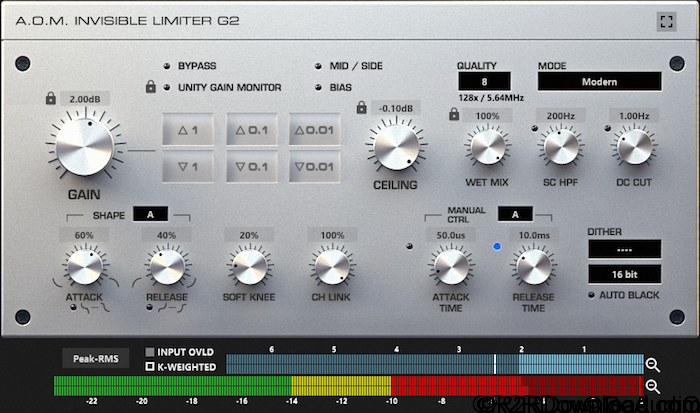Enable Unity Gain Monitor LED
The width and height of the screenshot is (700, 413).
167,88
